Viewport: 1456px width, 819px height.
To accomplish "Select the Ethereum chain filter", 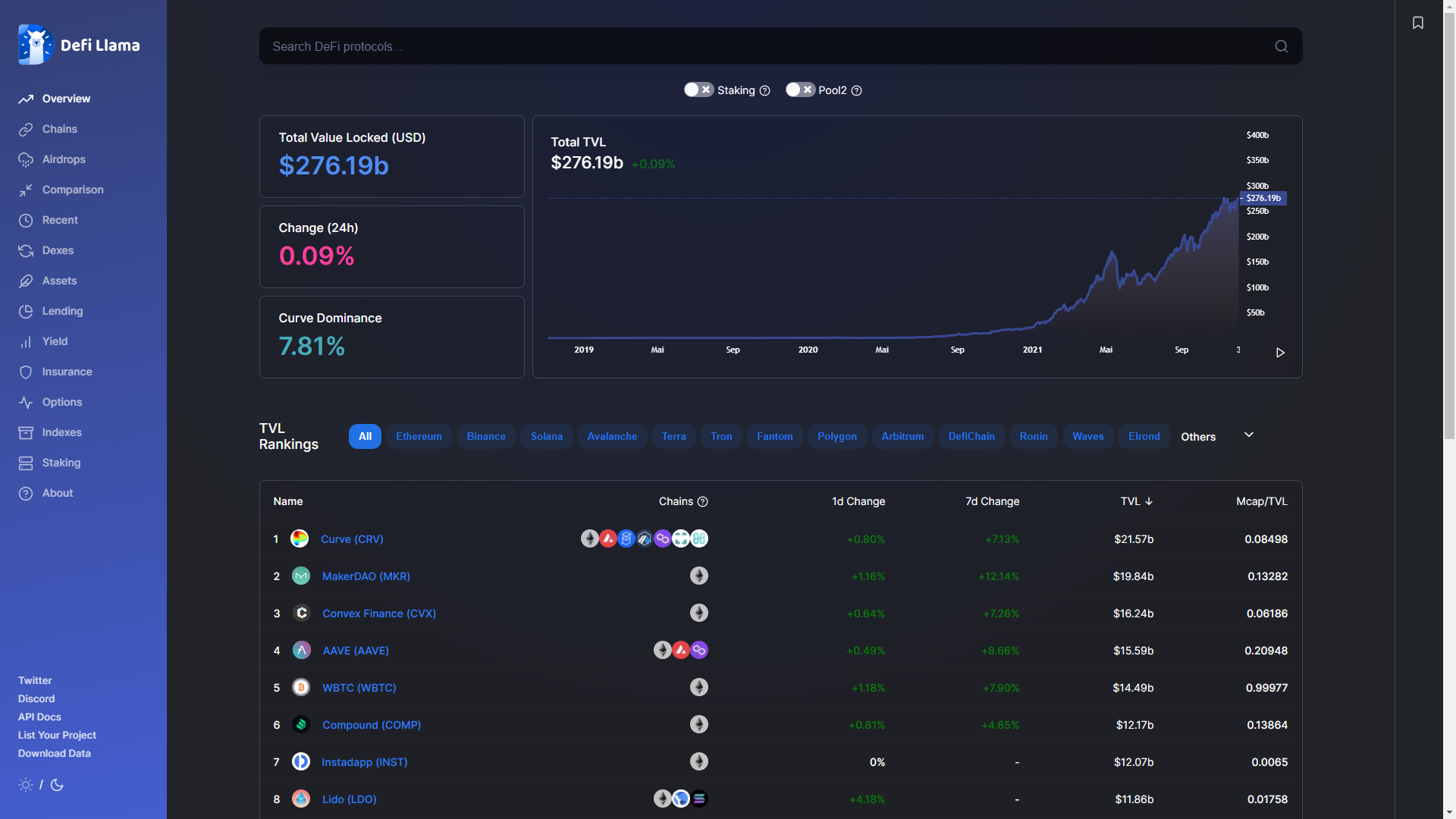I will pos(419,436).
